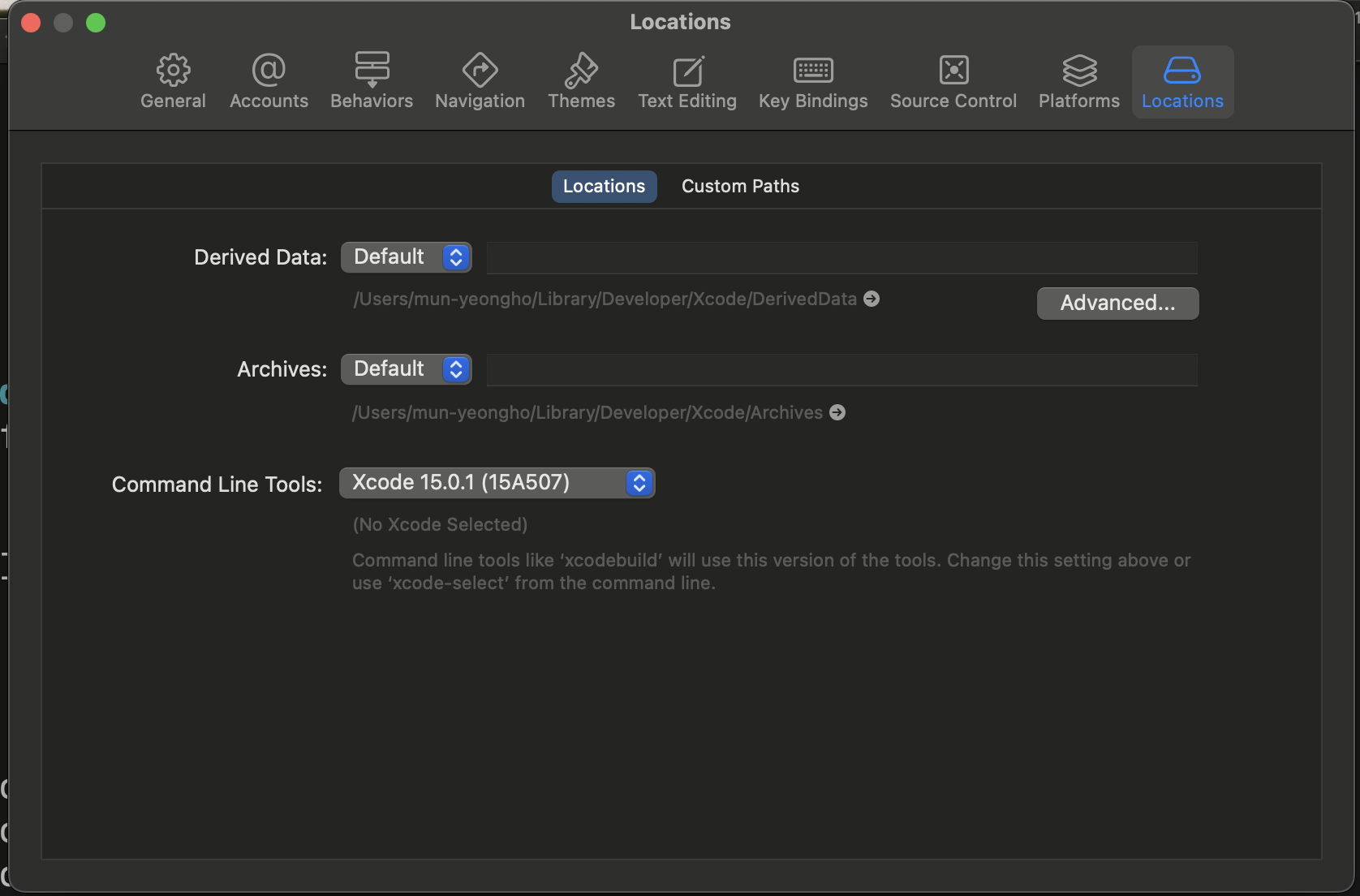The width and height of the screenshot is (1360, 896).
Task: Select the Platforms settings icon
Action: pos(1078,80)
